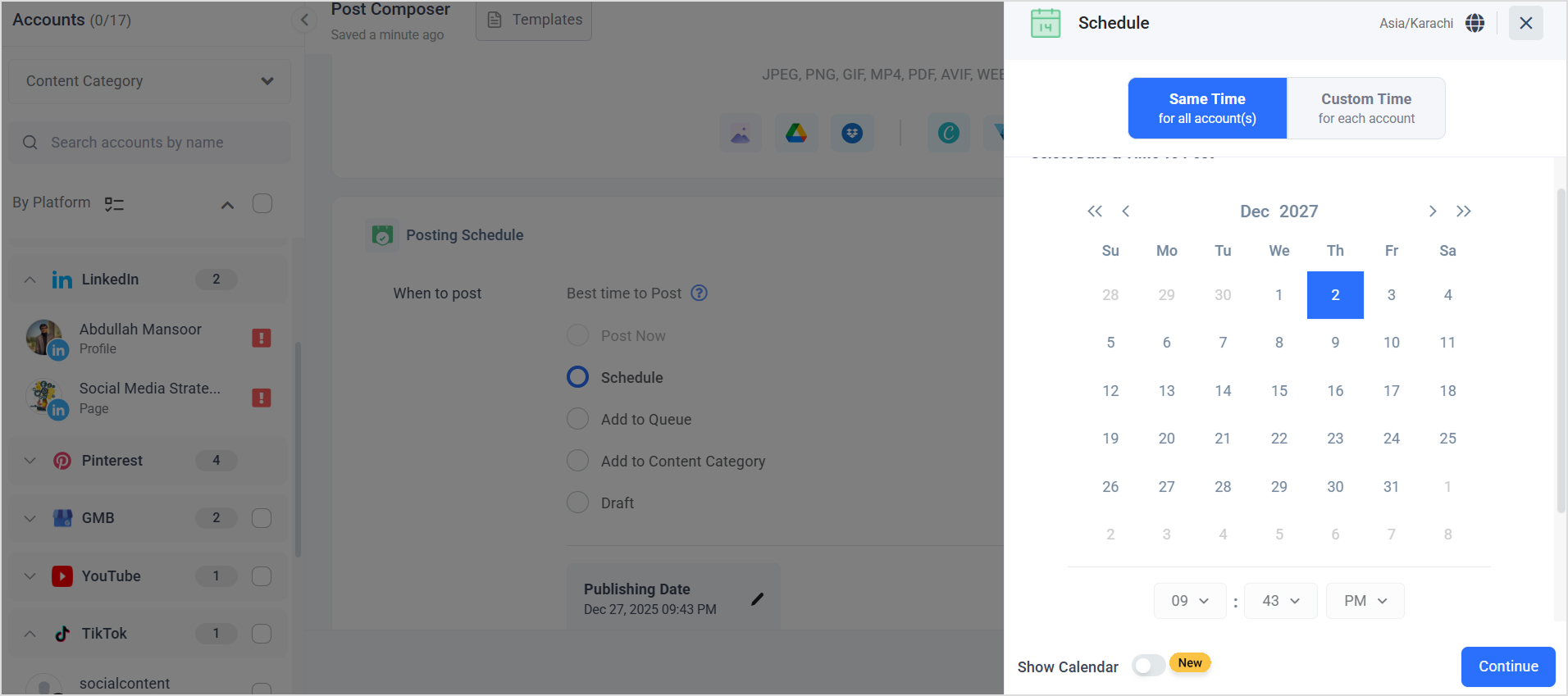This screenshot has width=1568, height=696.
Task: Go to next year in calendar
Action: click(x=1464, y=212)
